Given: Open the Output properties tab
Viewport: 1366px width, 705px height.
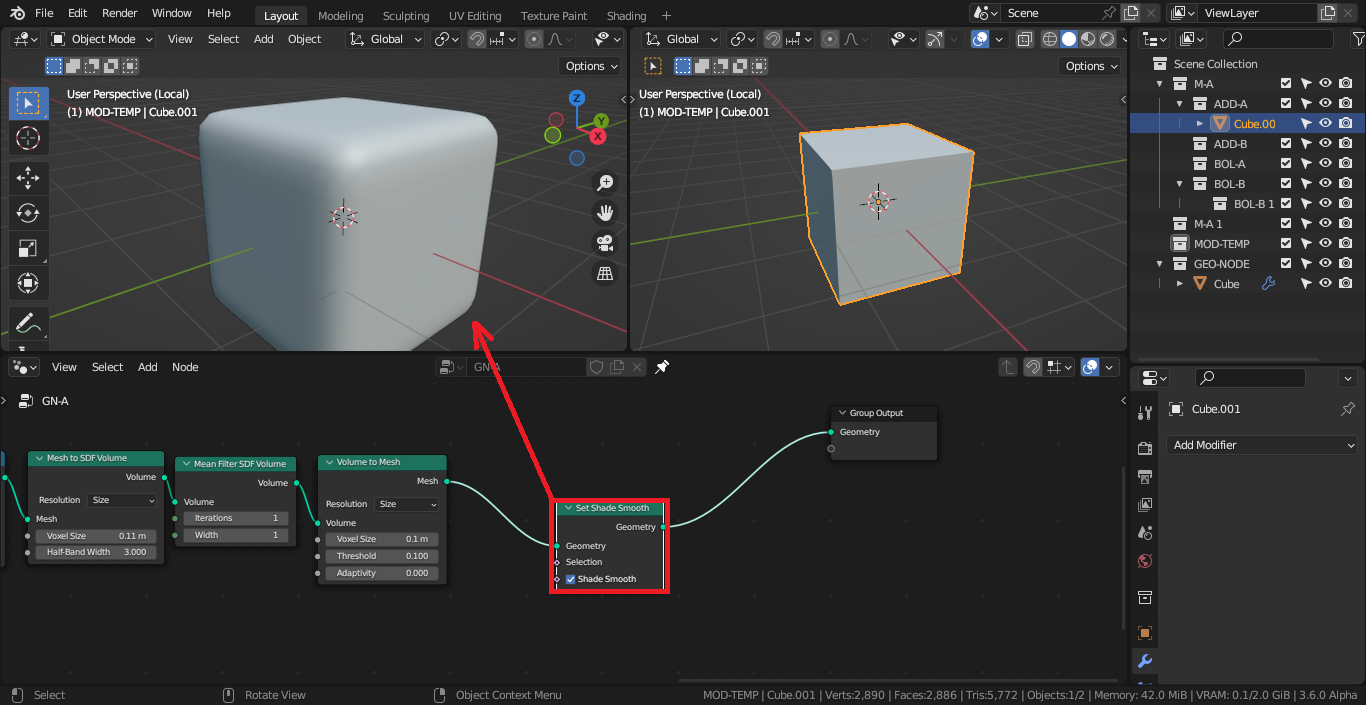Looking at the screenshot, I should [1145, 476].
